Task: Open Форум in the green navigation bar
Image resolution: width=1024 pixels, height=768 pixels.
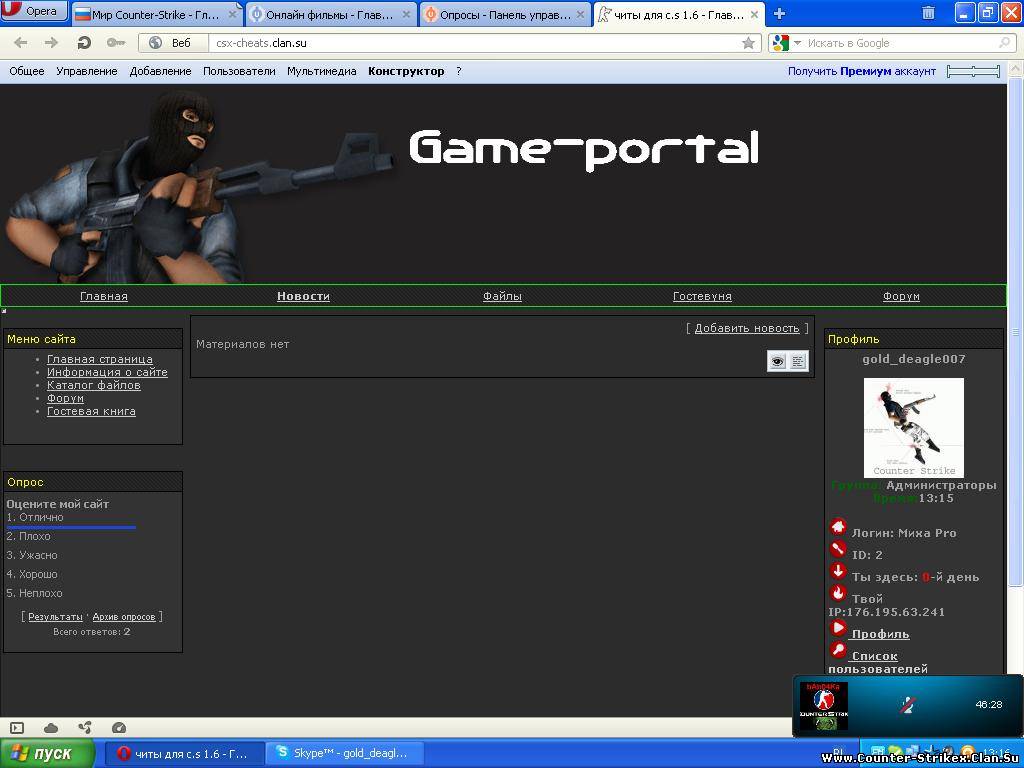Action: point(901,296)
